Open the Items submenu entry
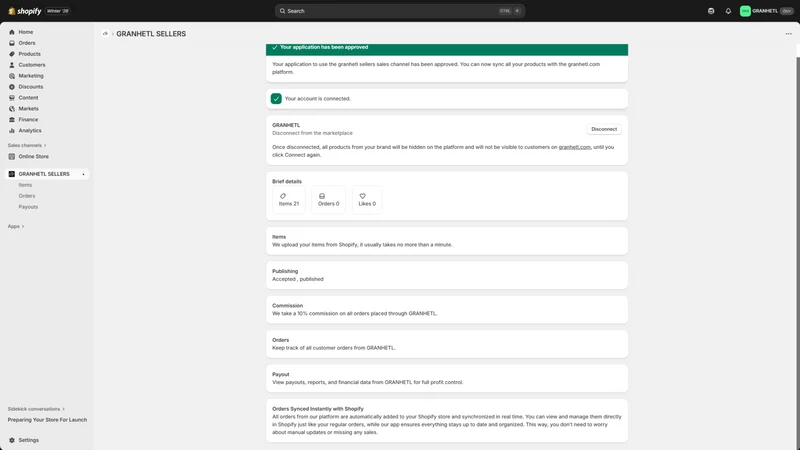 (x=25, y=185)
